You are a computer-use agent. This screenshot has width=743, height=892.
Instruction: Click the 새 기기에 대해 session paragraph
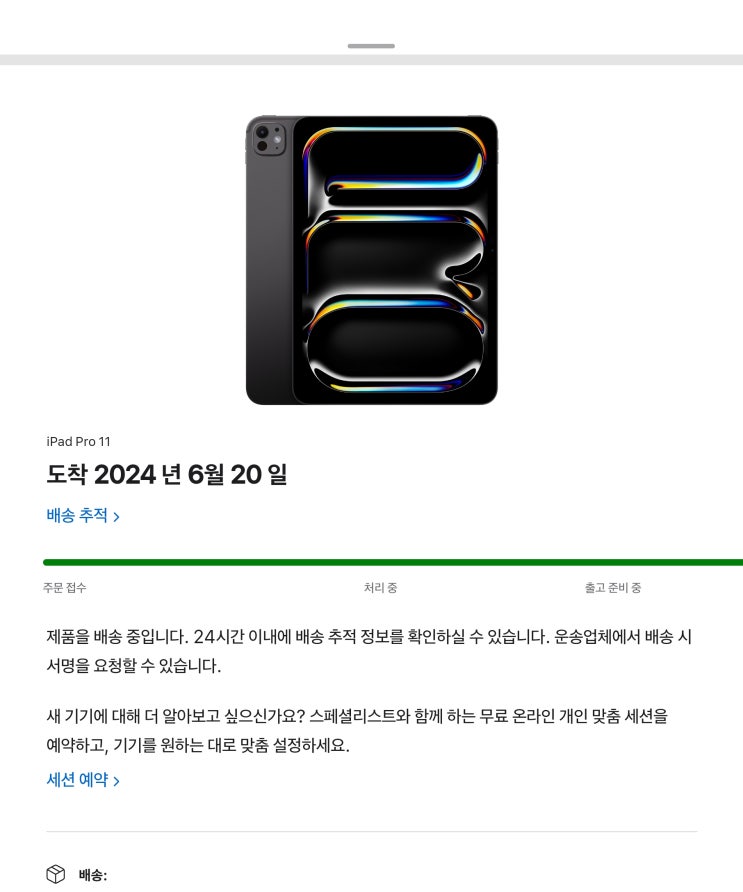(x=357, y=730)
